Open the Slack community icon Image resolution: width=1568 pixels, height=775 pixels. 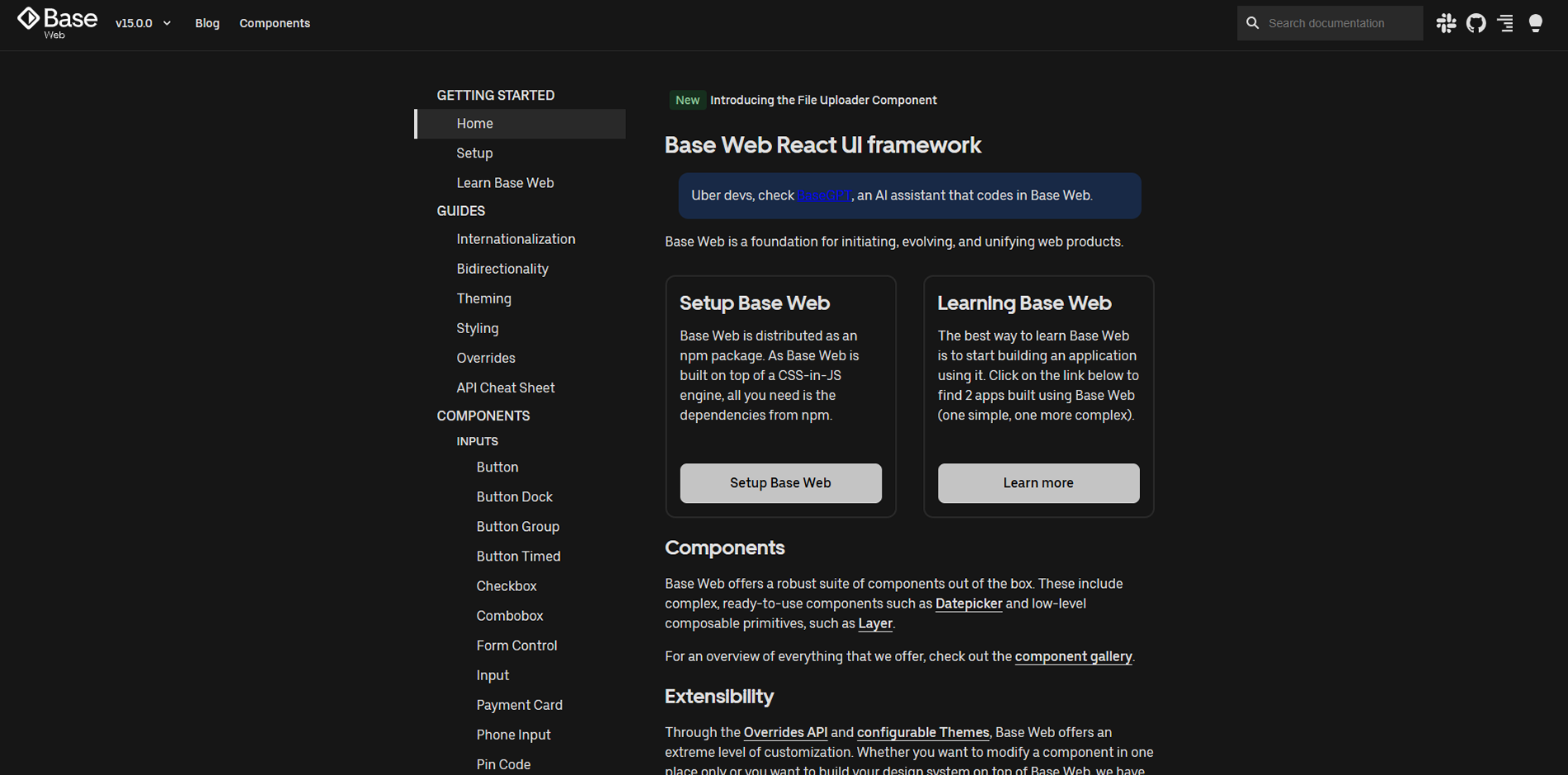point(1446,23)
